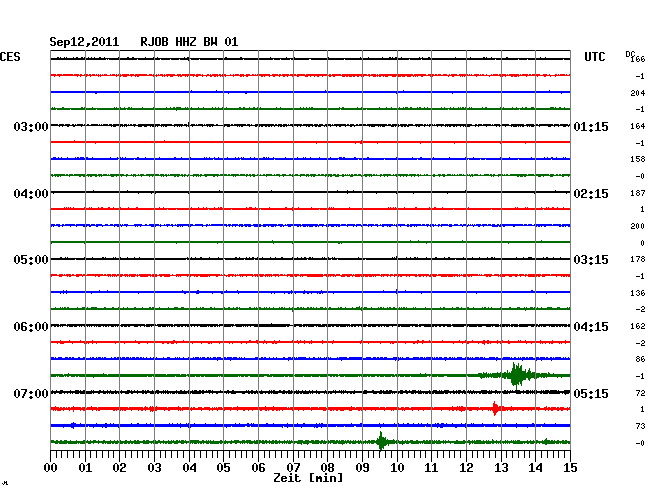Screen dimensions: 650x494
Task: Click the DC offset value "164"
Action: (x=638, y=126)
